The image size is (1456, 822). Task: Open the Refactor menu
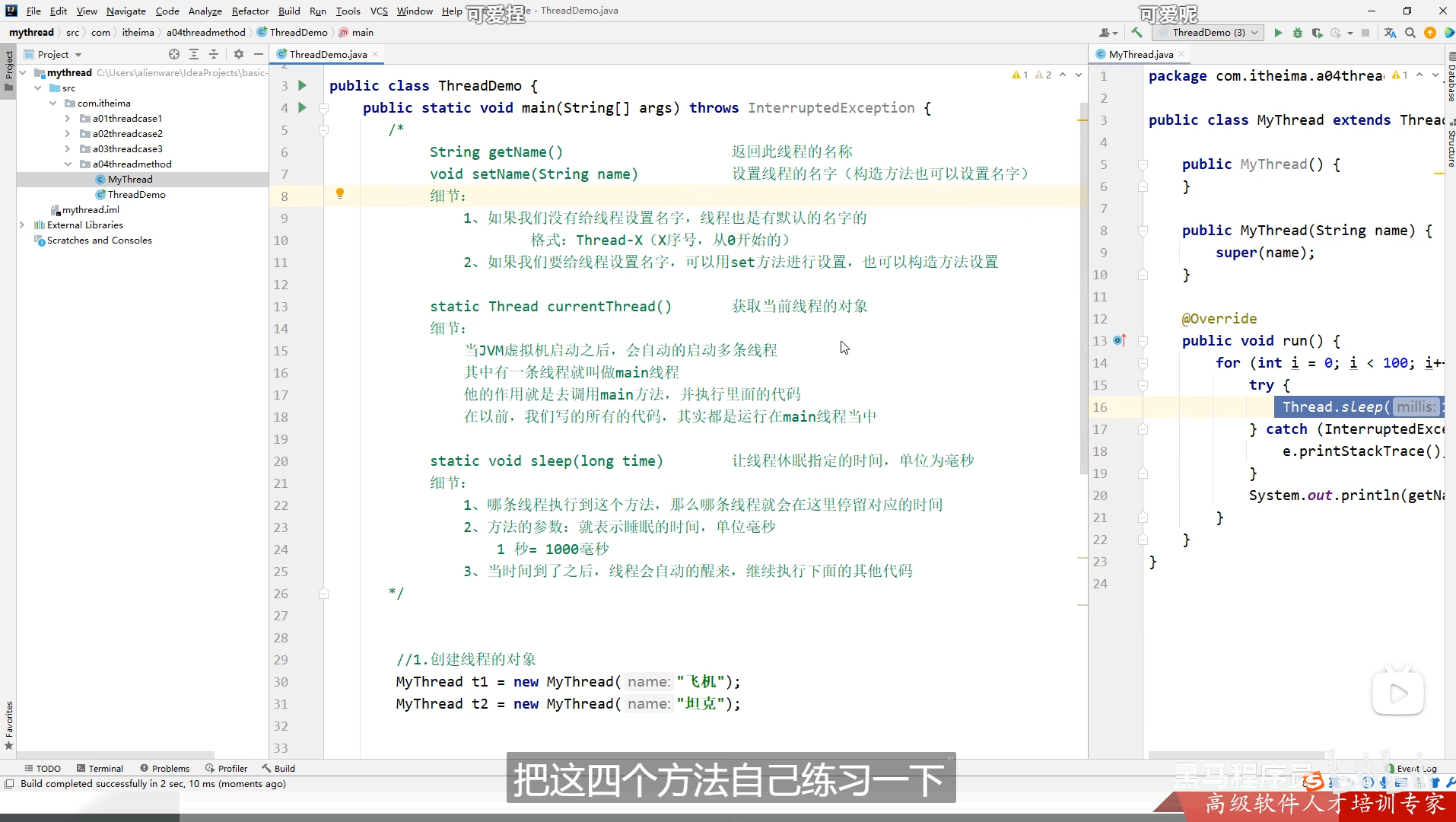(250, 11)
